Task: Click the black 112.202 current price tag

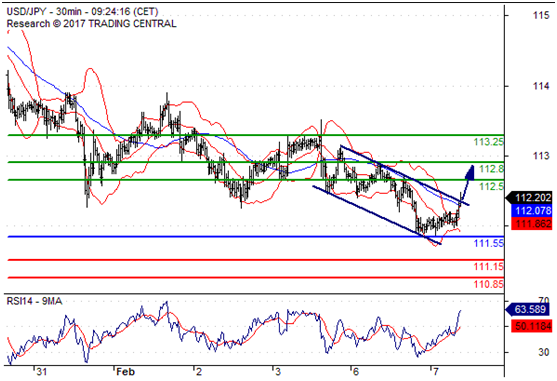Action: [529, 197]
